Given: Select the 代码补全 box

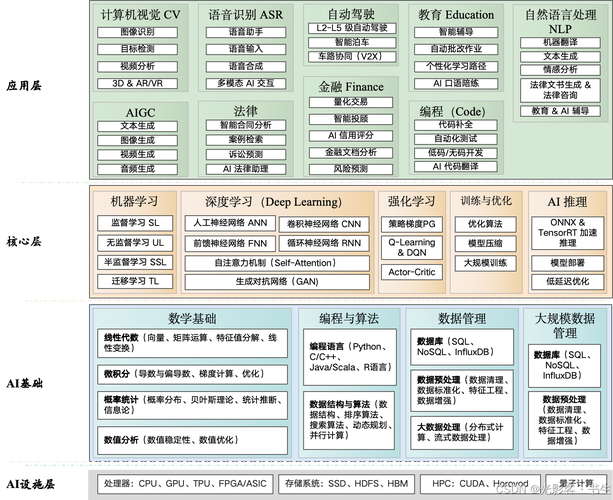Looking at the screenshot, I should (456, 125).
